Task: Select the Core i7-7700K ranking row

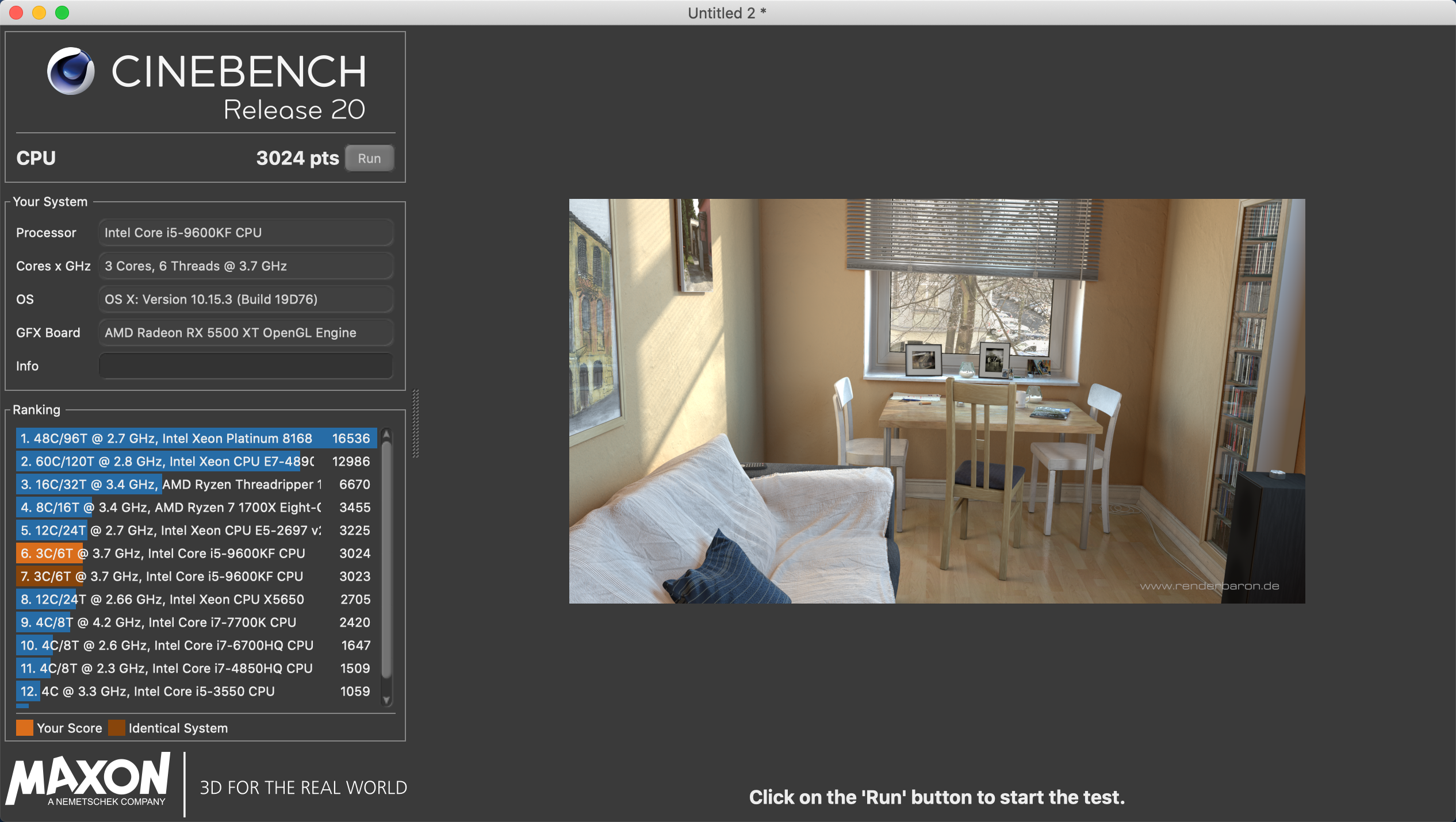Action: click(196, 623)
